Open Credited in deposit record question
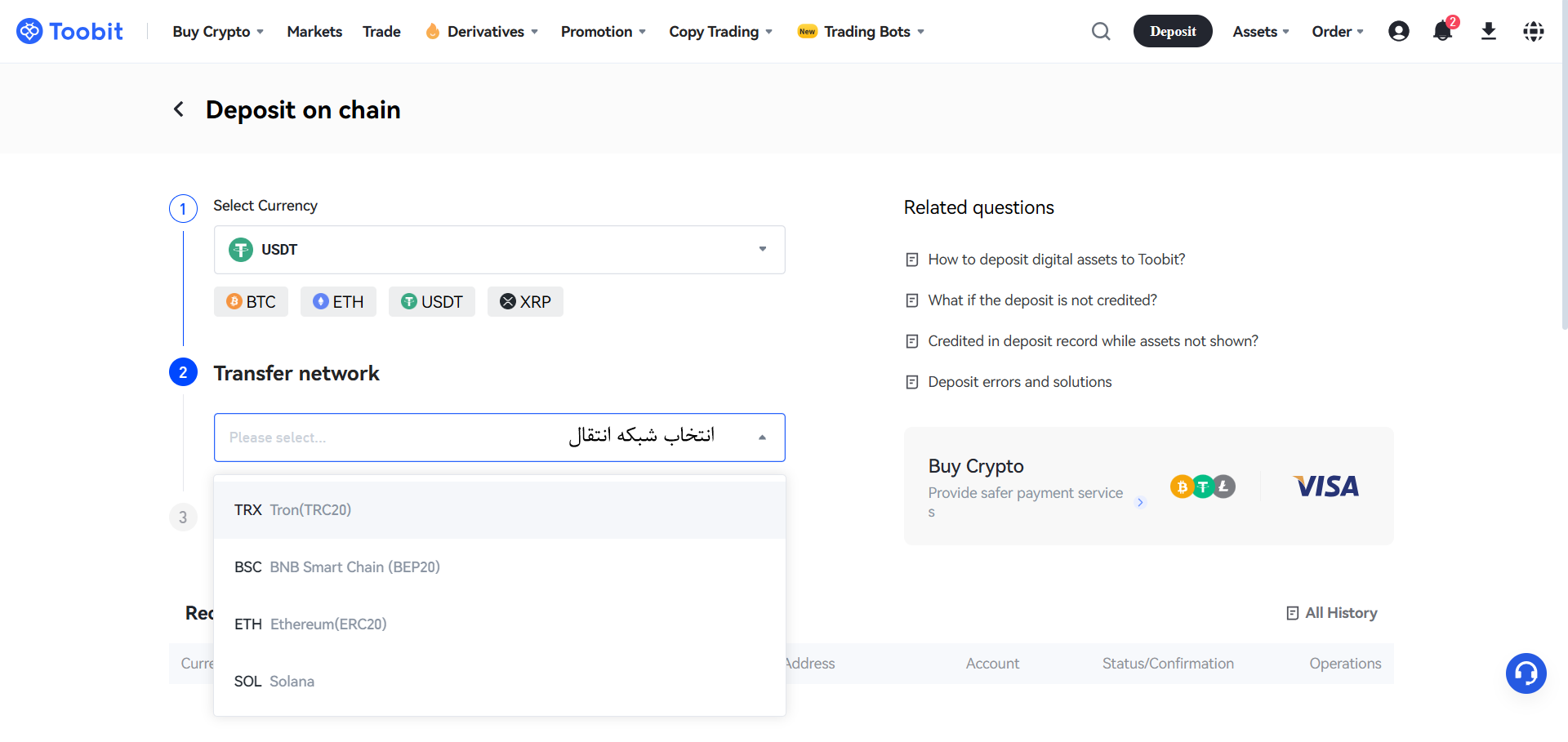 [1093, 341]
